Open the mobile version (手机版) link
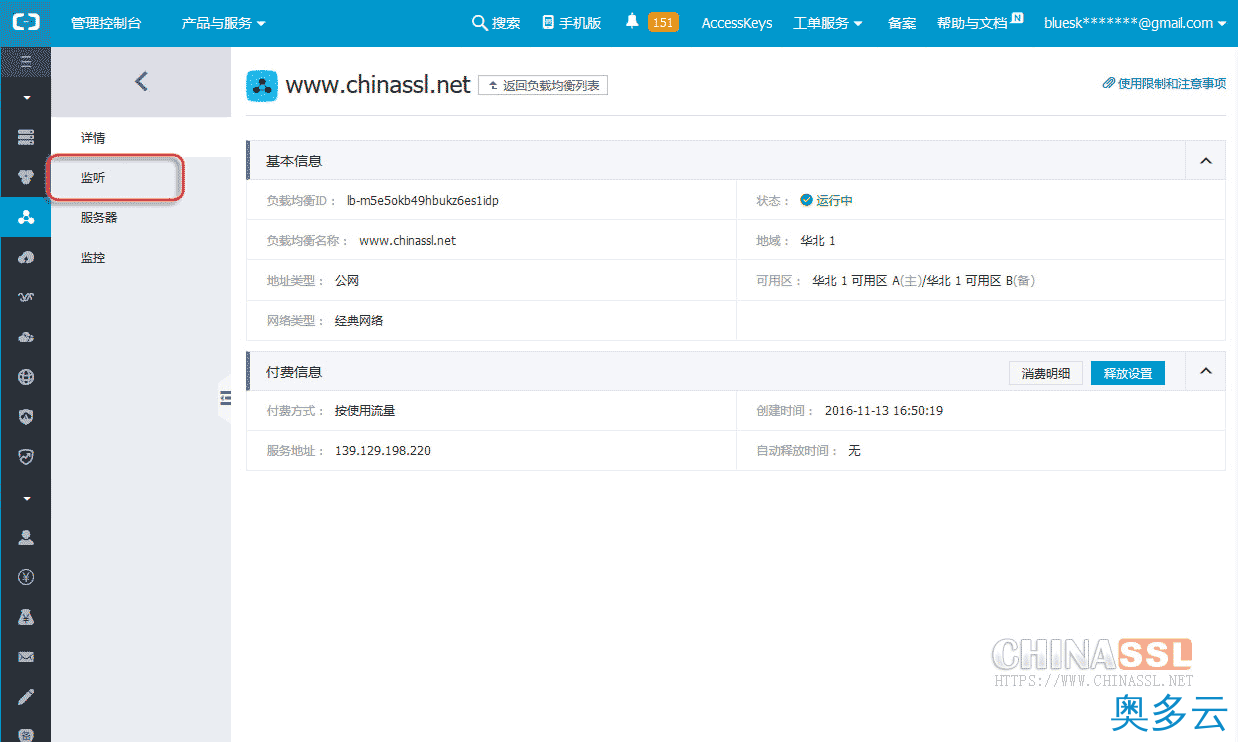Screen dimensions: 1238x742 click(x=572, y=23)
